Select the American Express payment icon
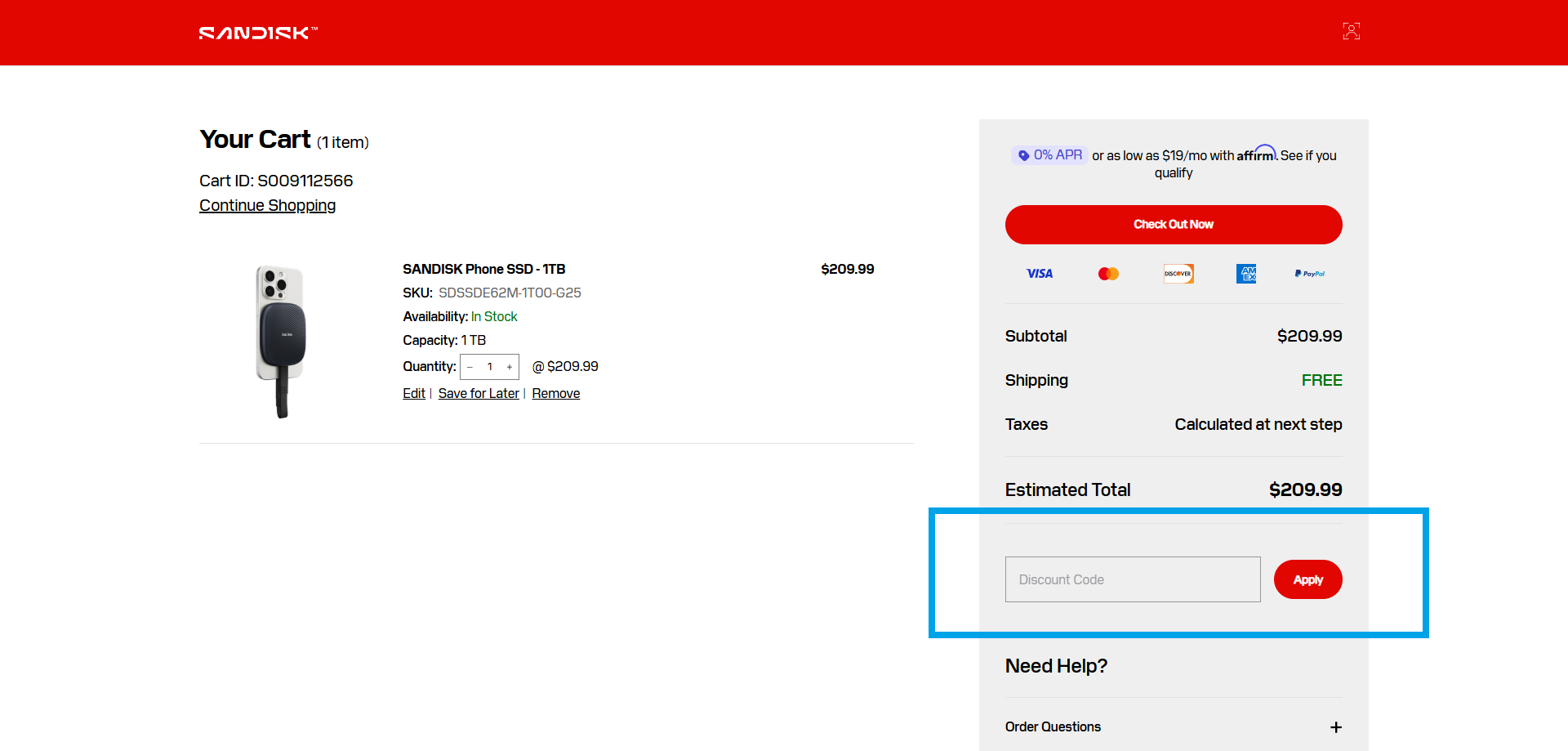Screen dimensions: 1568x751 pos(1246,274)
